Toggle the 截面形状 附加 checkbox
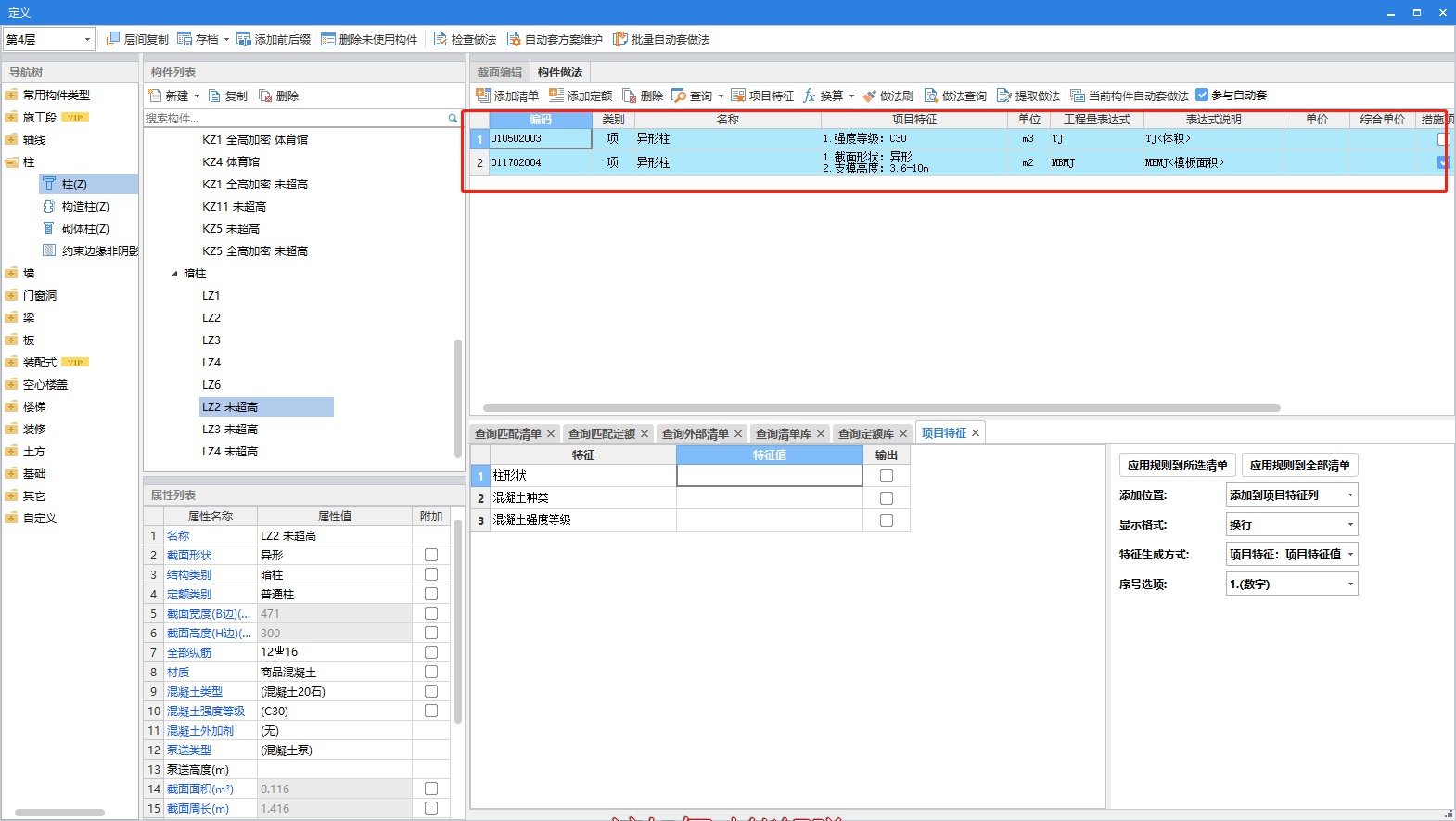Image resolution: width=1456 pixels, height=821 pixels. (x=431, y=555)
